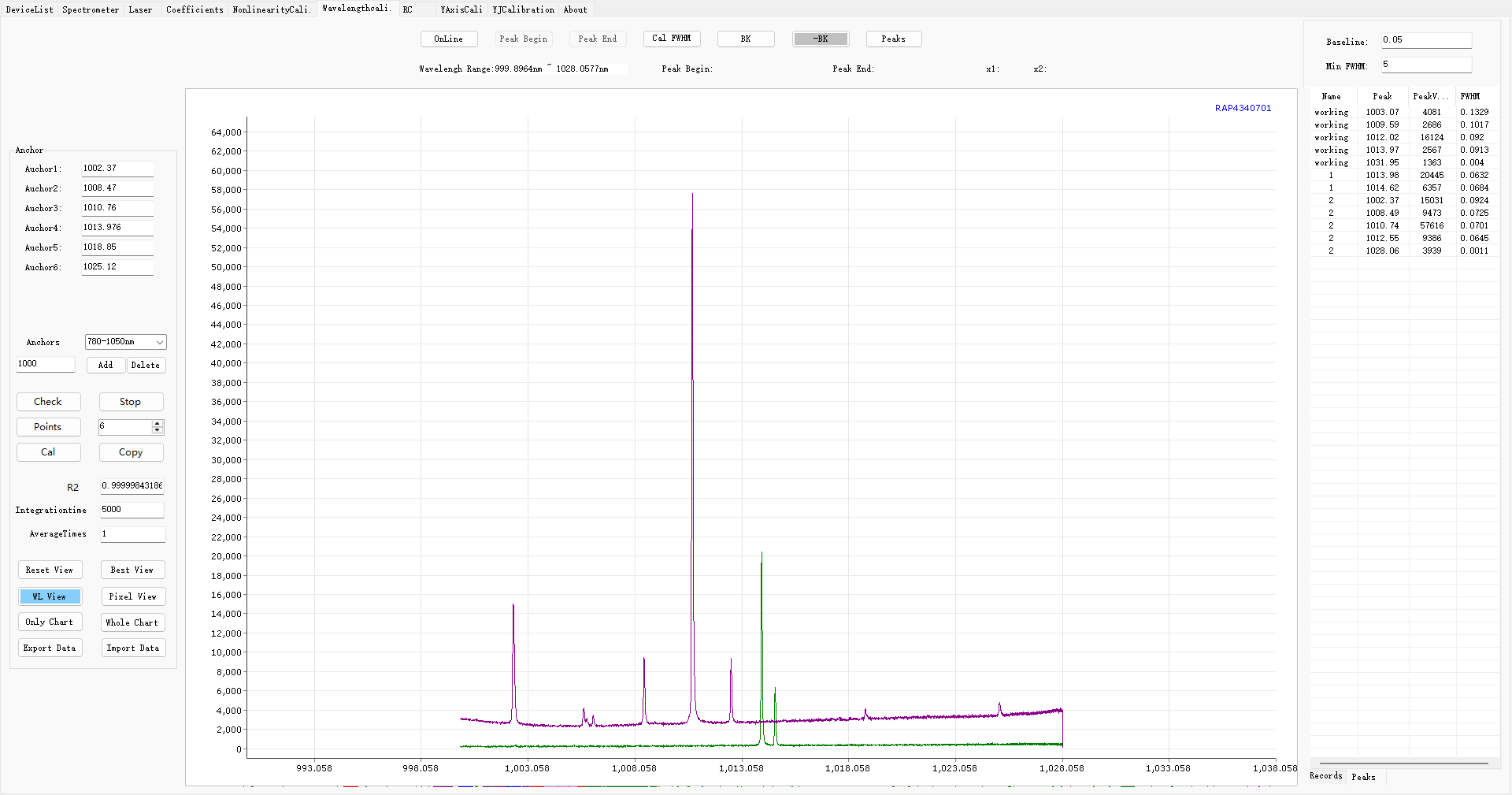The width and height of the screenshot is (1512, 795).
Task: Select the WL View mode
Action: click(x=50, y=596)
